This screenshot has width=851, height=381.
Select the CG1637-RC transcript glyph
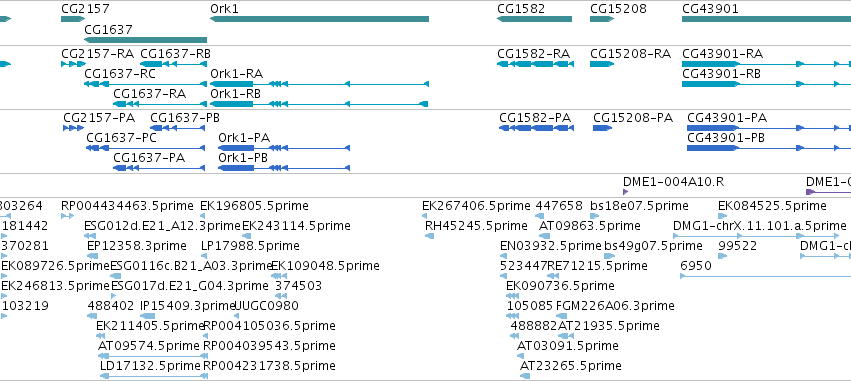click(145, 84)
